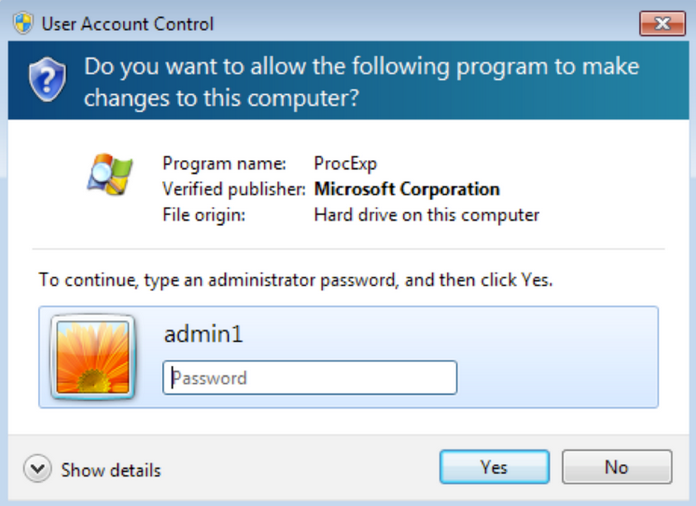Click the Microsoft Corporation verified publisher name
The width and height of the screenshot is (696, 506).
click(x=407, y=189)
